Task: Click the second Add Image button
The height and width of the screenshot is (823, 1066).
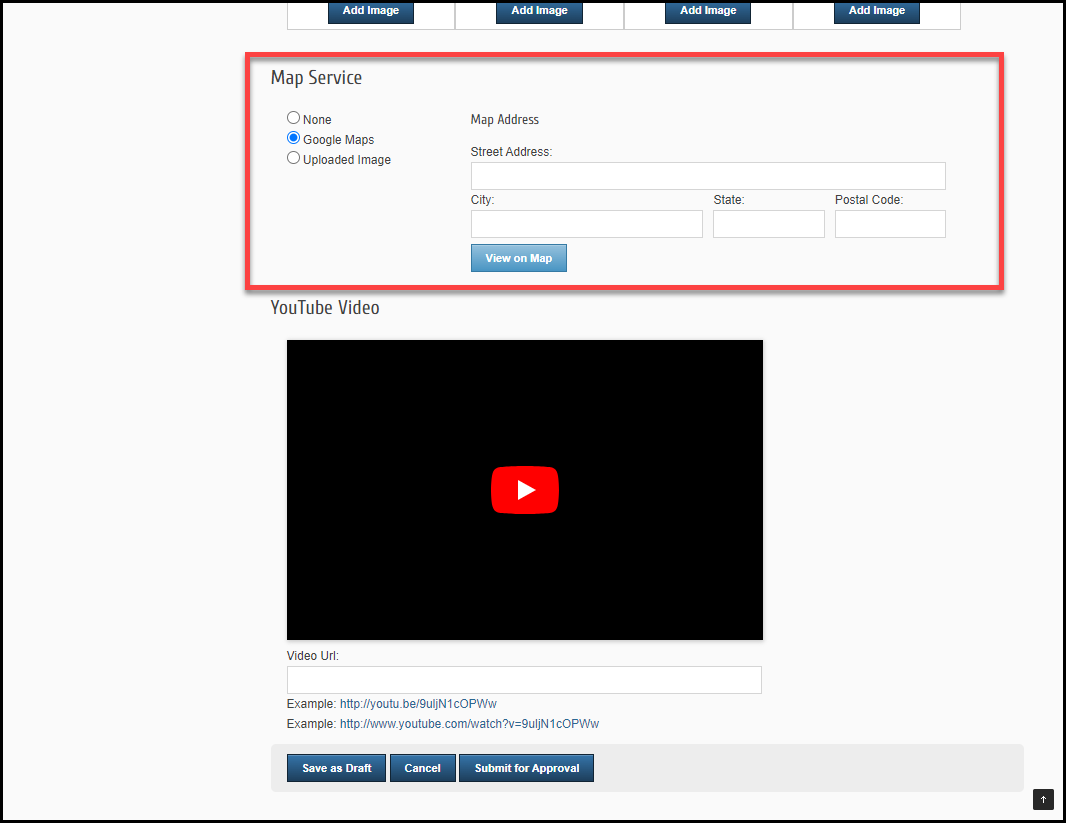Action: [539, 11]
